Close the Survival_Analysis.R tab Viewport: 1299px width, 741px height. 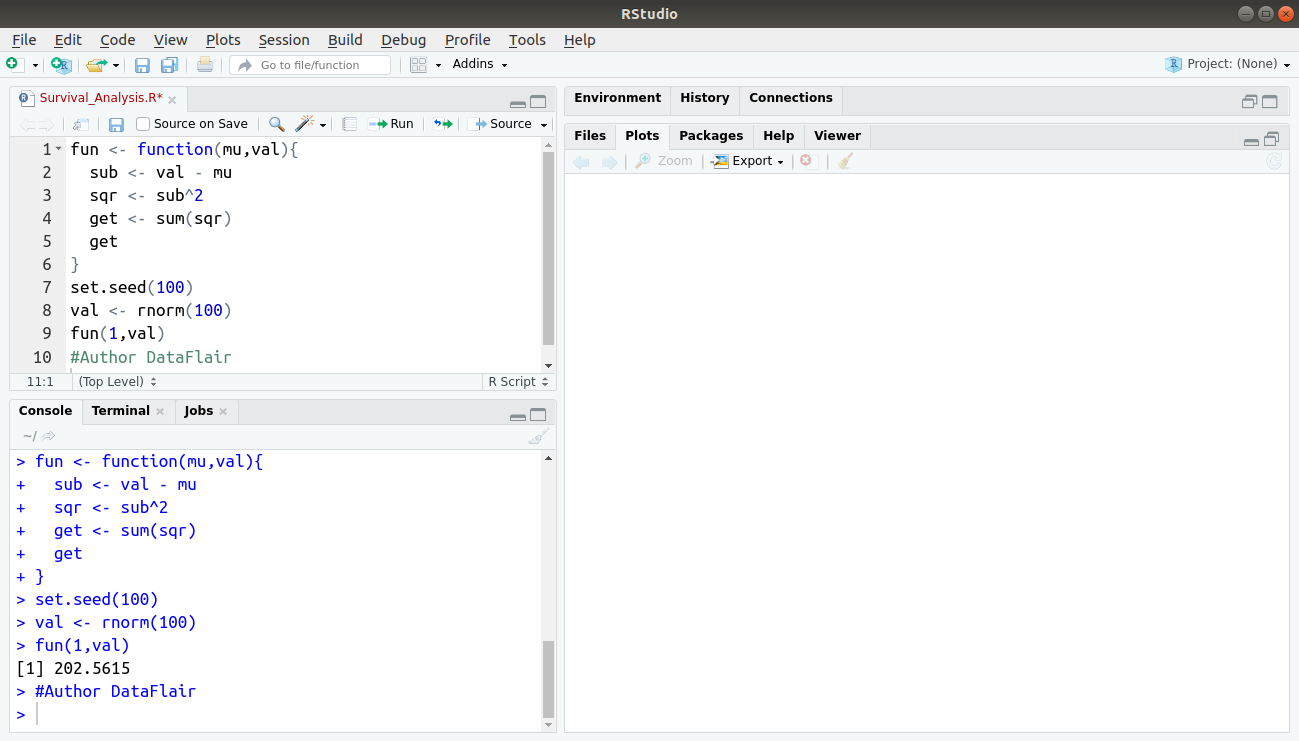click(x=172, y=99)
